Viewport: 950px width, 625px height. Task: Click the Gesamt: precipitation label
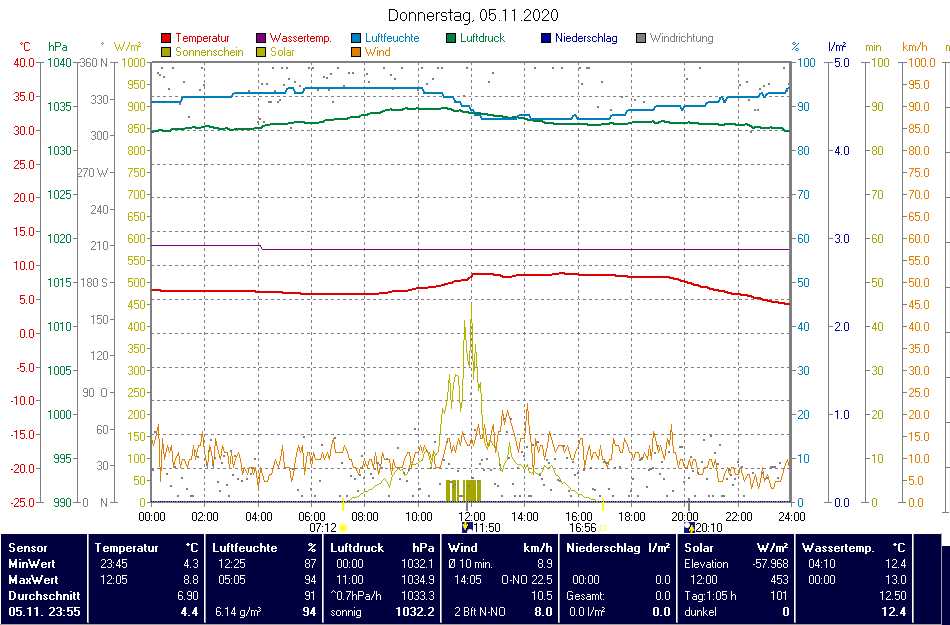tap(585, 596)
